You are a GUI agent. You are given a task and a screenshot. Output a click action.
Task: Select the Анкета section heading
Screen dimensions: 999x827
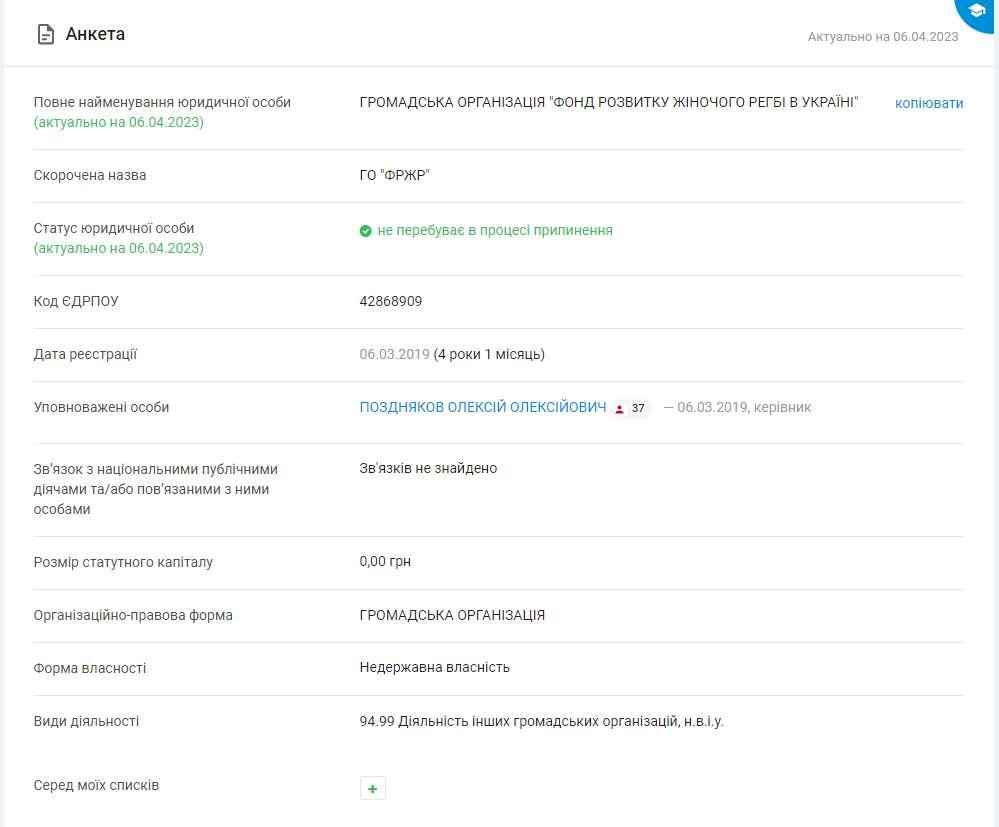pos(95,35)
